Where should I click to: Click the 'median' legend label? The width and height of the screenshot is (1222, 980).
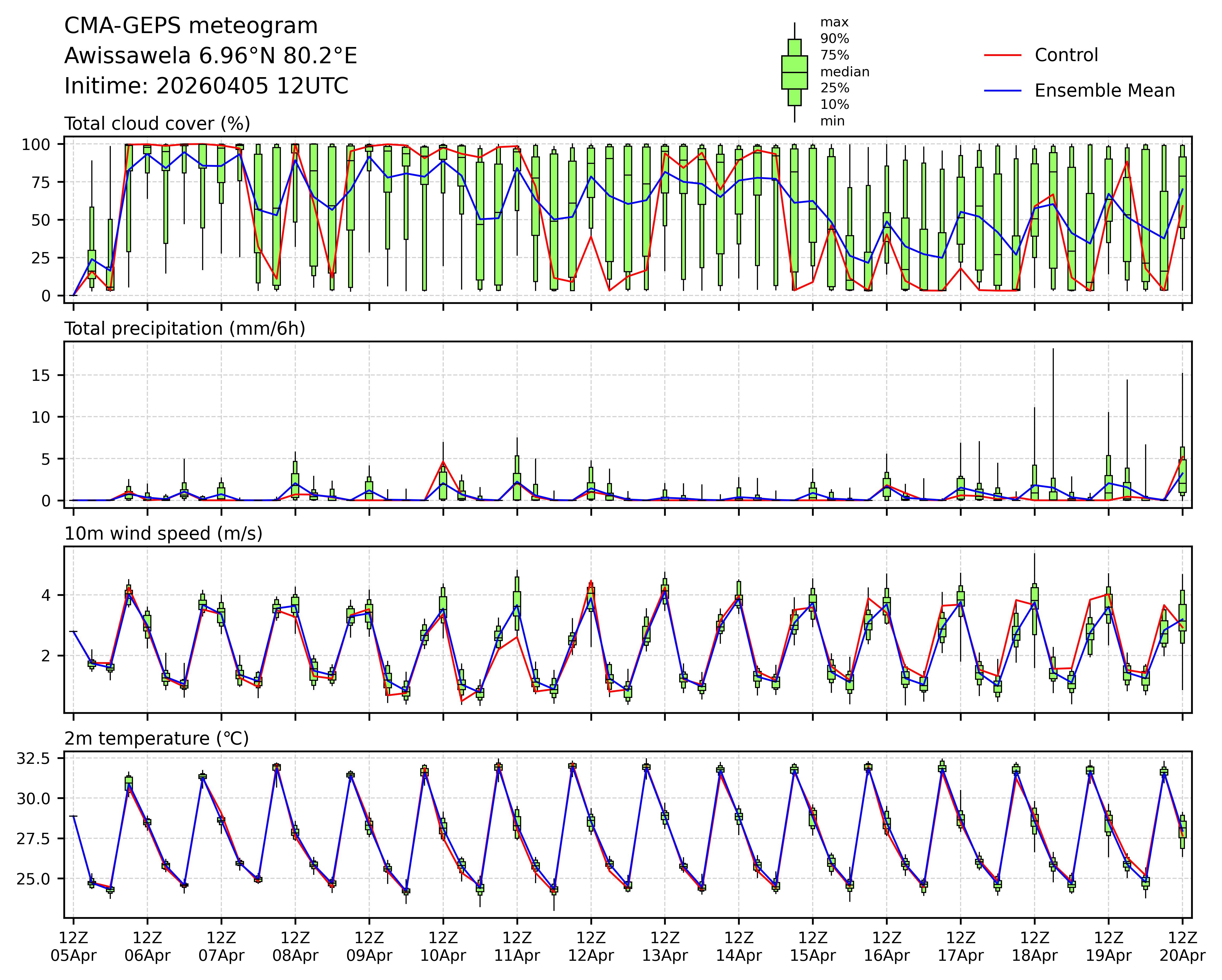point(844,72)
